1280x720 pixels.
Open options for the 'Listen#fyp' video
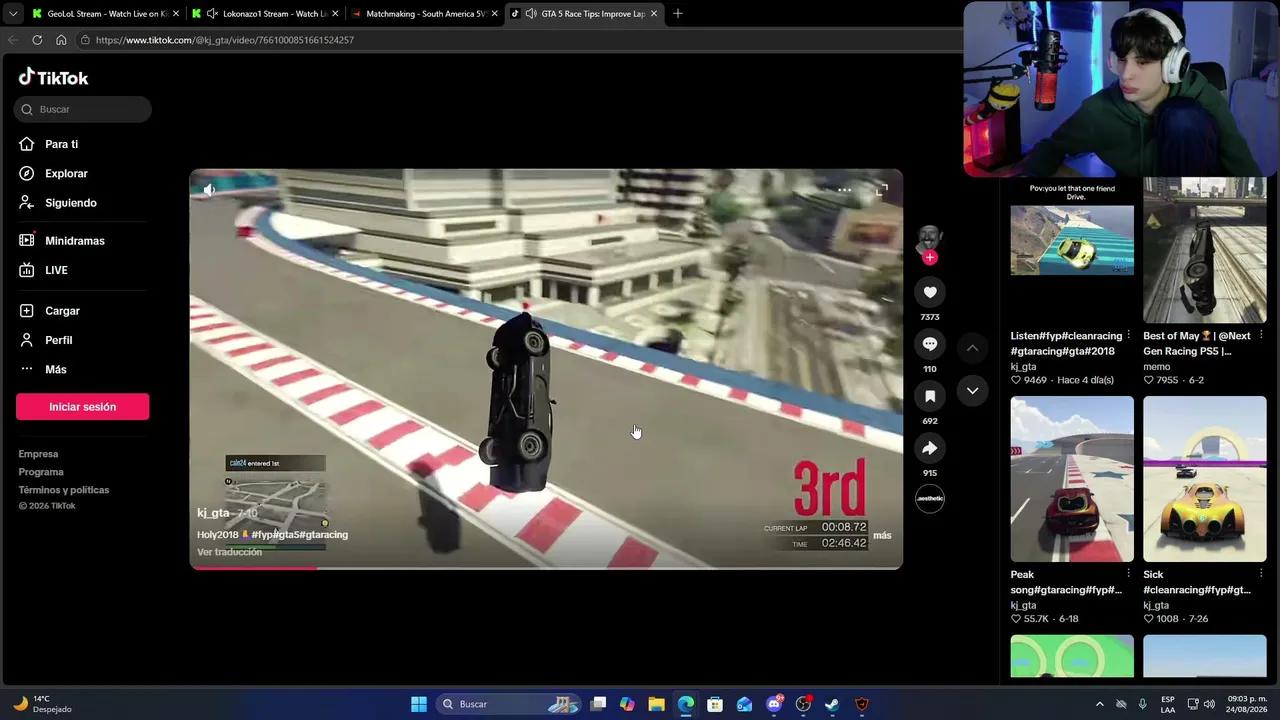1129,336
